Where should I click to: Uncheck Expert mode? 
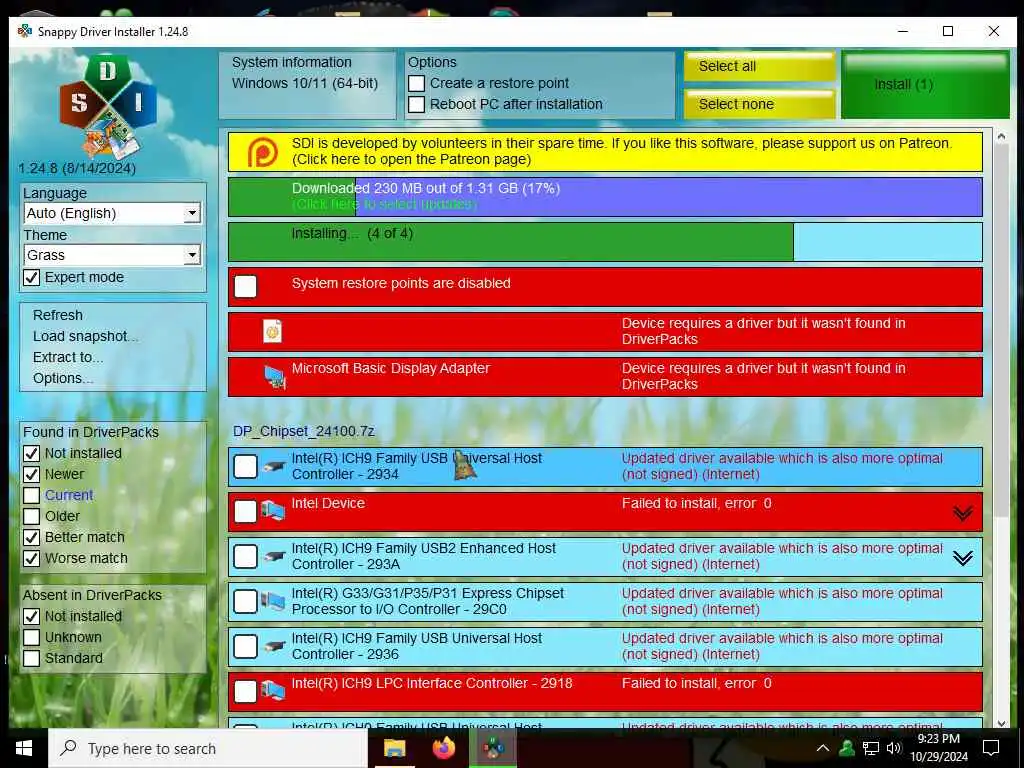(31, 278)
